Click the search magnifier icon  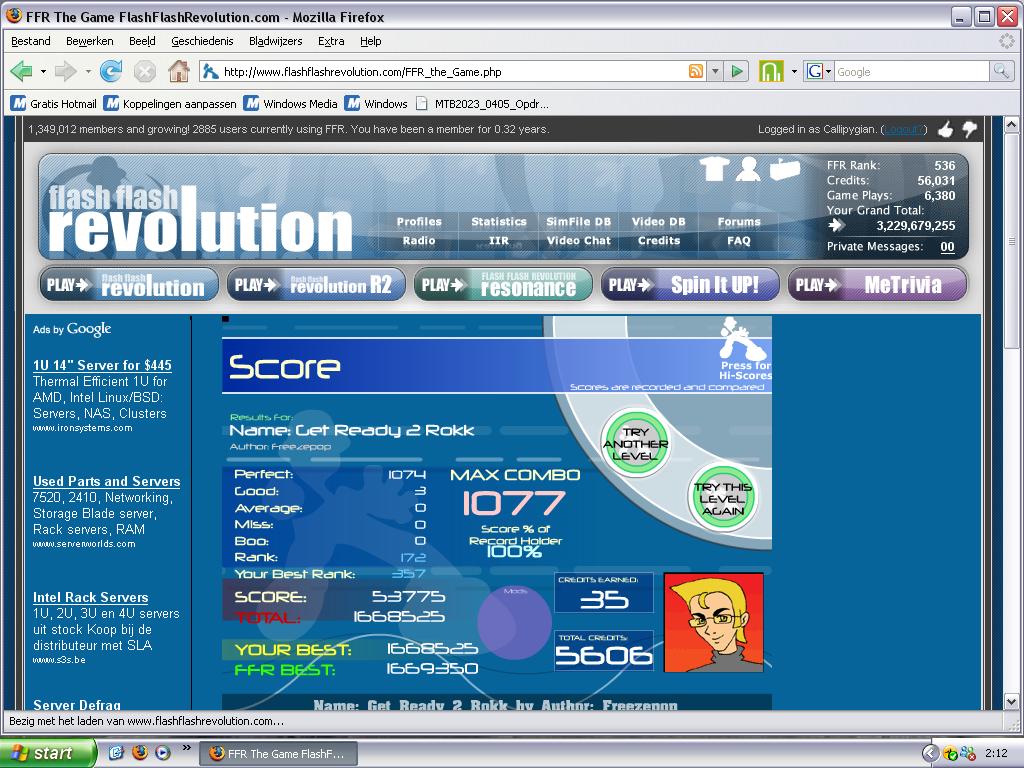coord(1000,71)
